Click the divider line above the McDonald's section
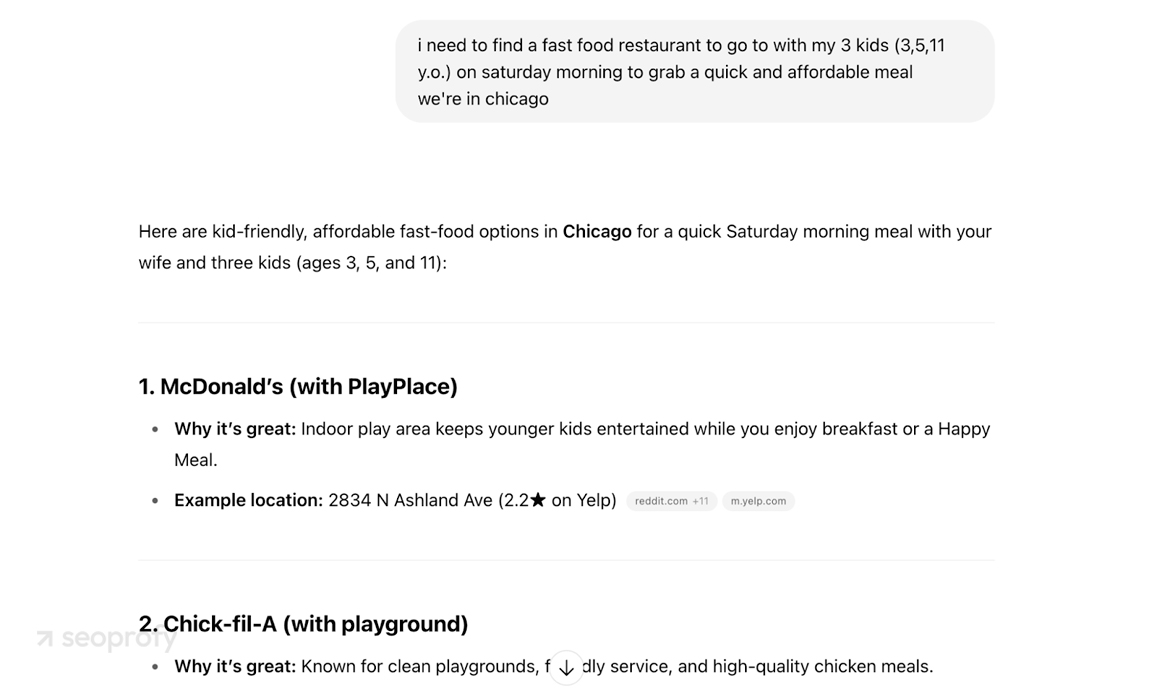Image resolution: width=1170 pixels, height=691 pixels. (x=566, y=322)
